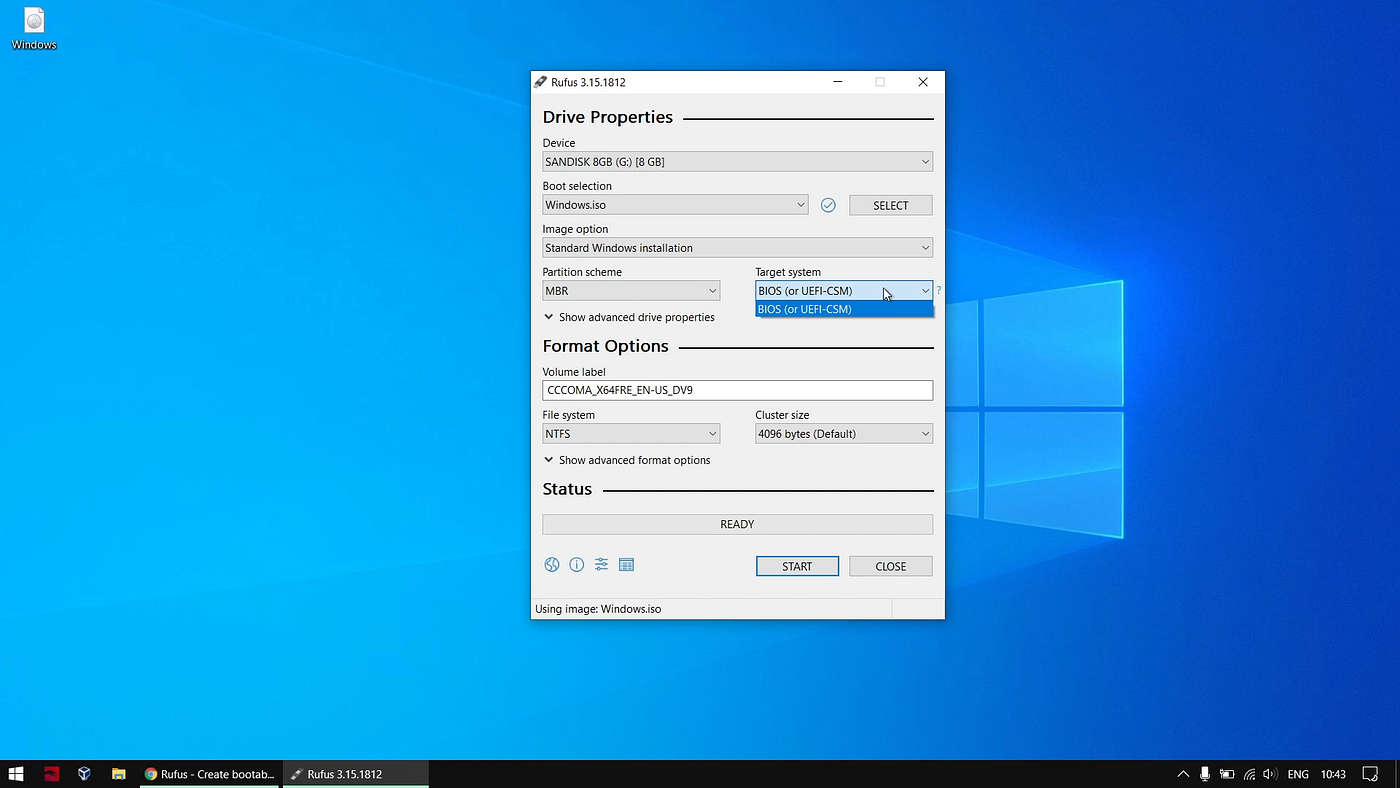
Task: Click the network icon in the system tray
Action: pyautogui.click(x=1248, y=773)
